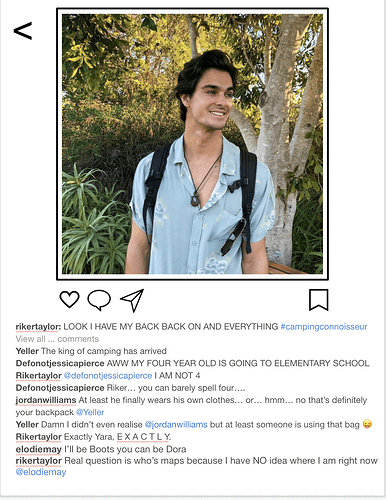Open comments via the speech bubble icon
This screenshot has height=500, width=386.
pyautogui.click(x=99, y=300)
